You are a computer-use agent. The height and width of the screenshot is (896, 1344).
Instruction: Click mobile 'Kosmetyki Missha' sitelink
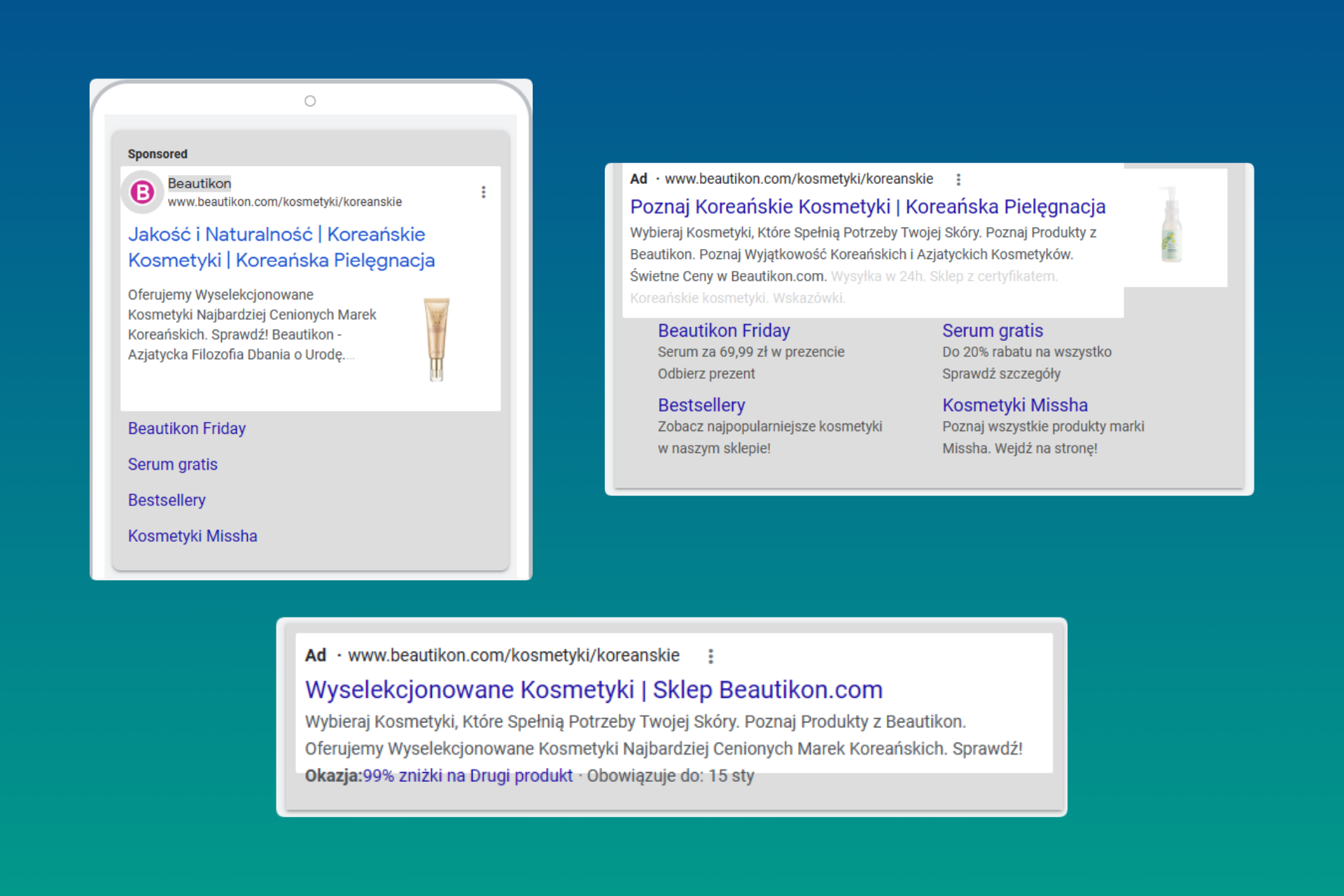[192, 535]
